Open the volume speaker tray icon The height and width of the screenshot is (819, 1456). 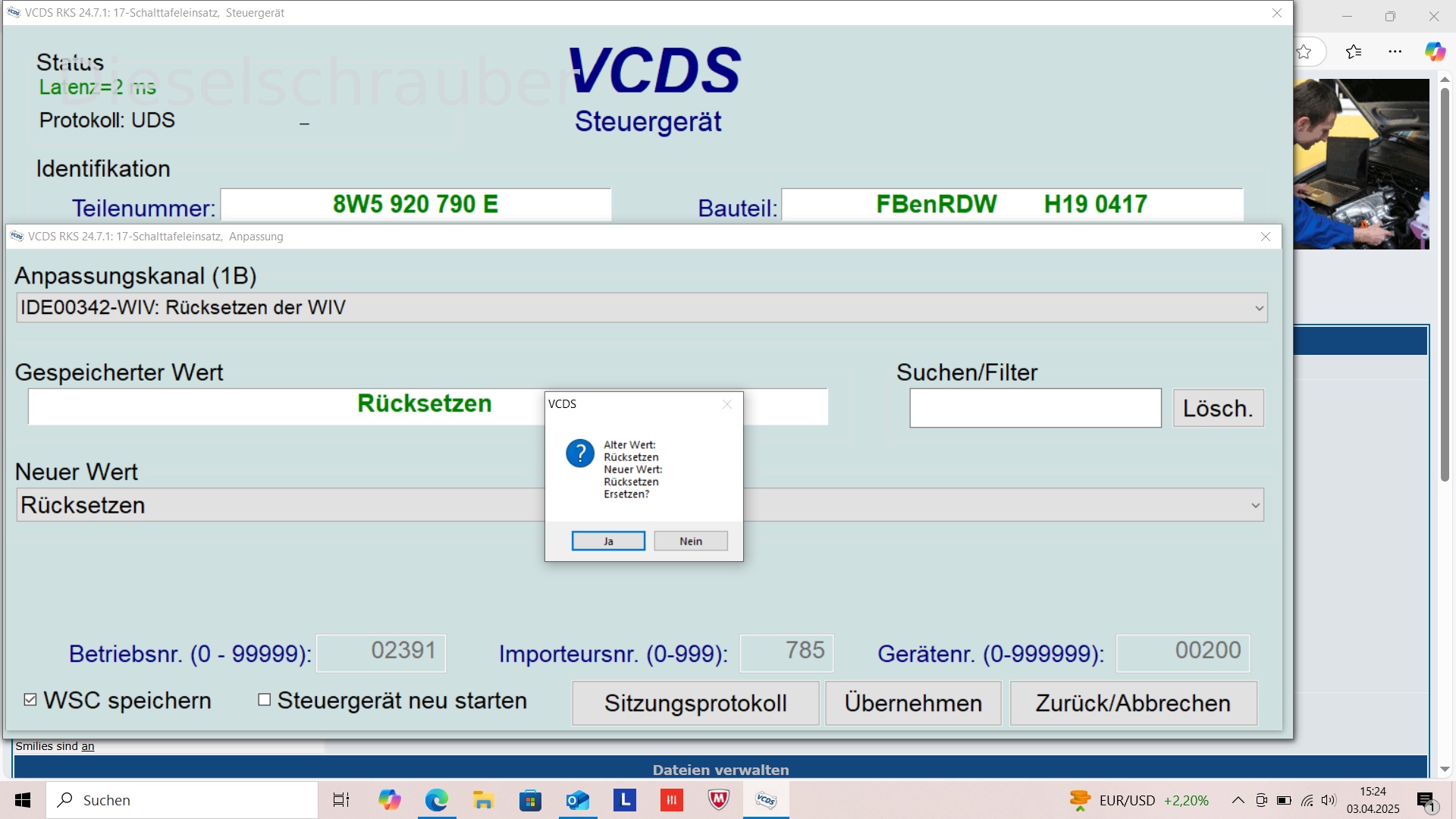1329,800
